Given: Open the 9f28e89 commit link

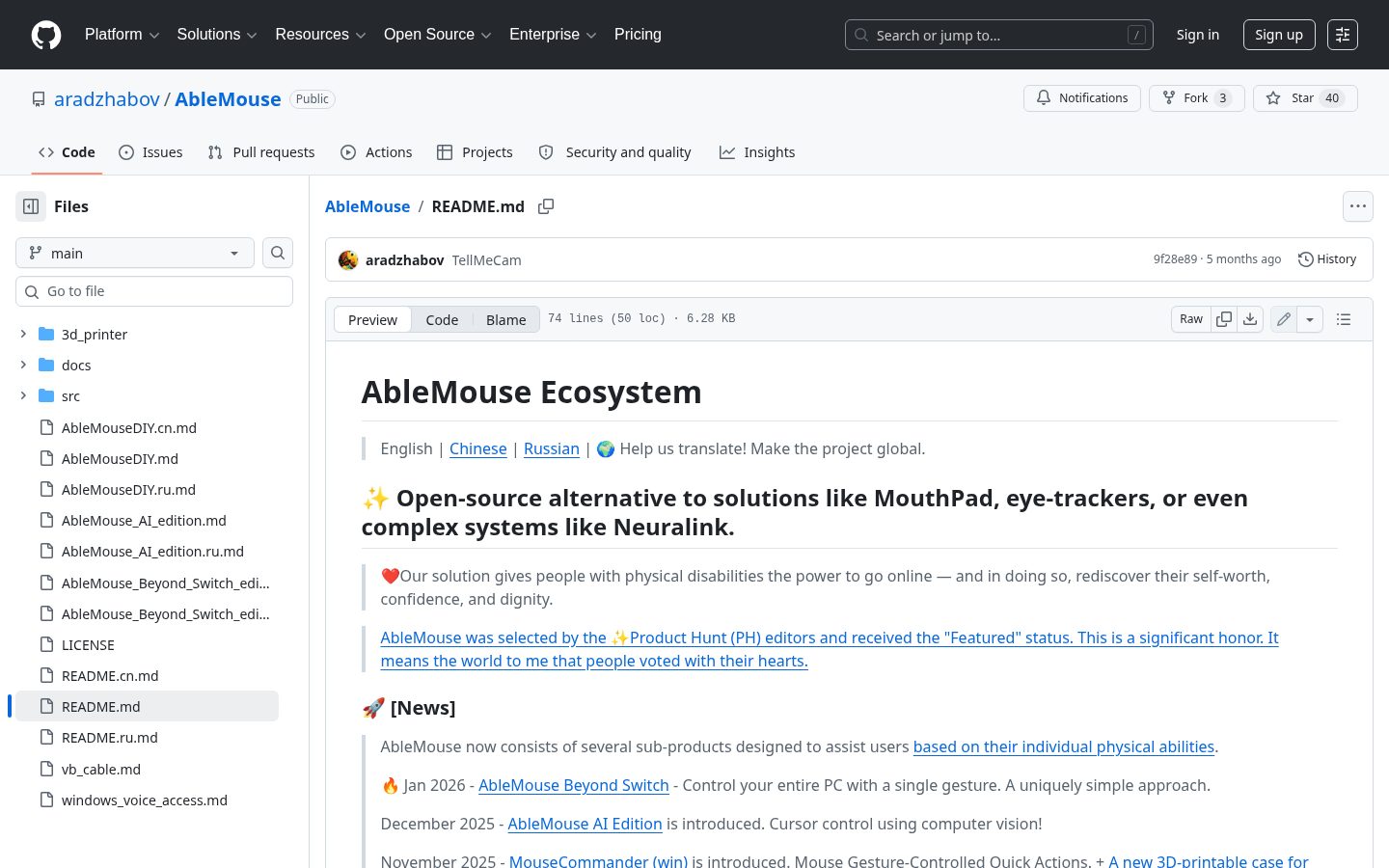Looking at the screenshot, I should click(x=1175, y=259).
